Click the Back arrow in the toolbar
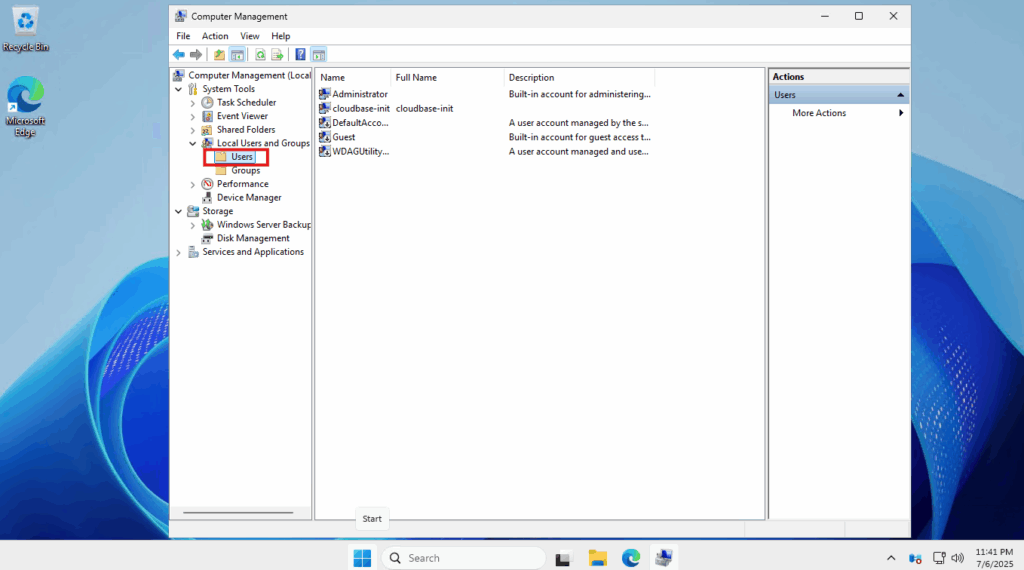The image size is (1024, 570). click(x=179, y=55)
